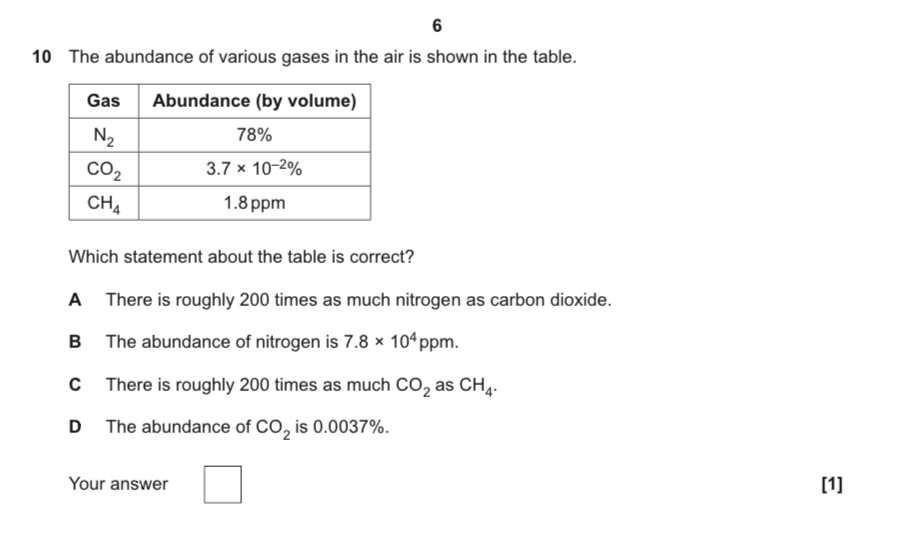Click the Gas column header

pos(104,101)
